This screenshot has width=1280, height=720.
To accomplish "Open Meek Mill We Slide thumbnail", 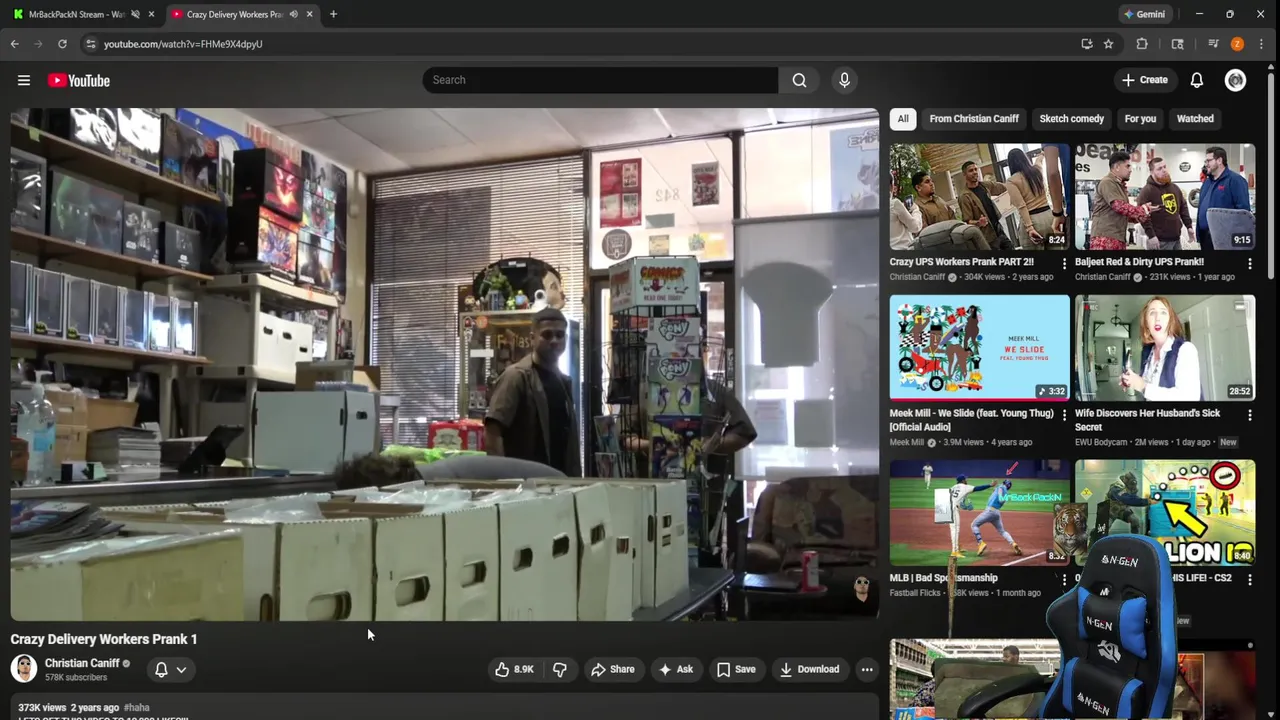I will point(979,347).
